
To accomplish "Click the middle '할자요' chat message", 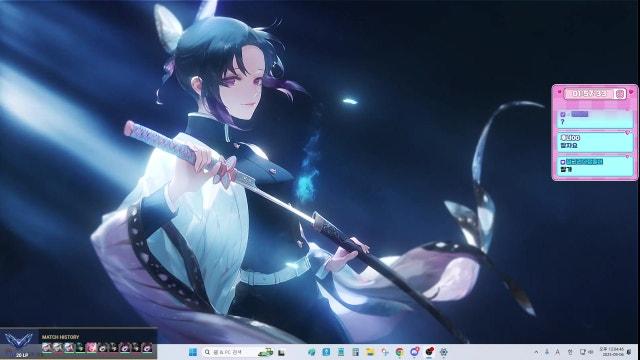I will coord(595,142).
